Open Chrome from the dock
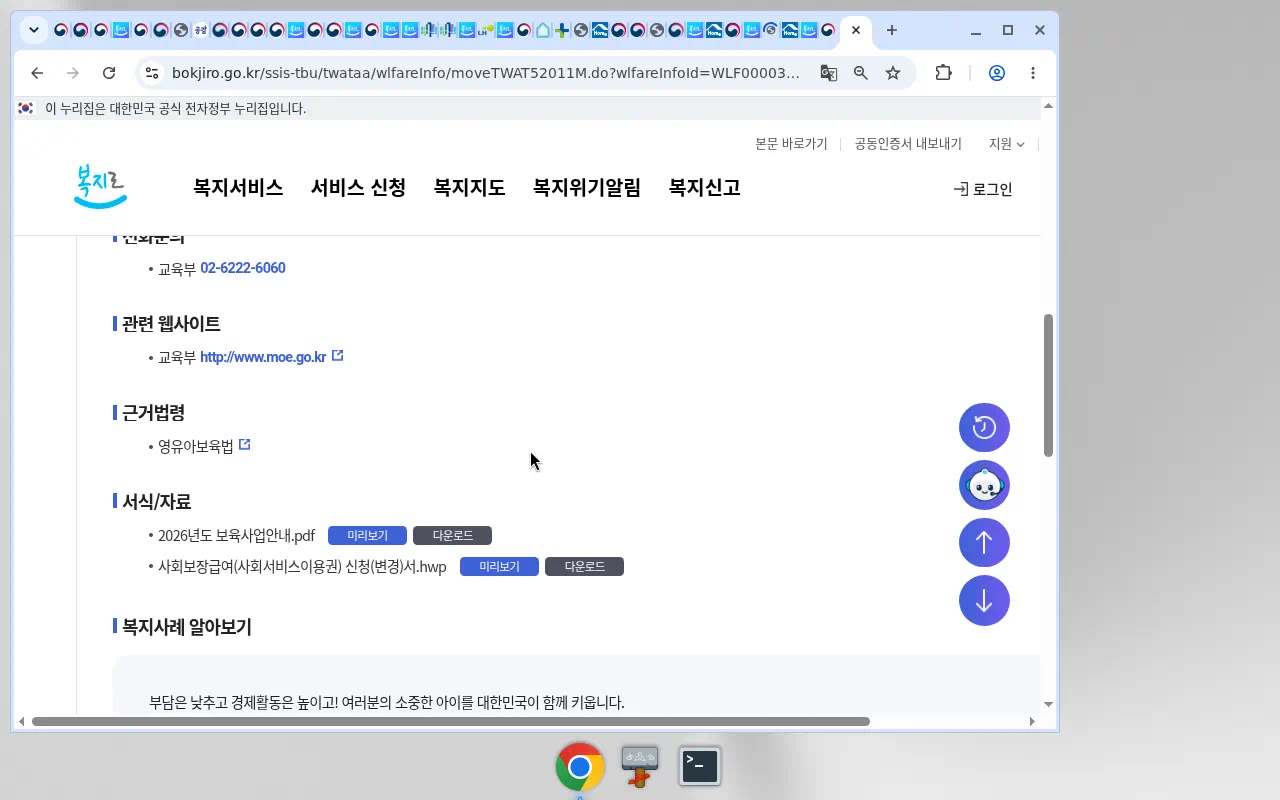1280x800 pixels. 580,767
